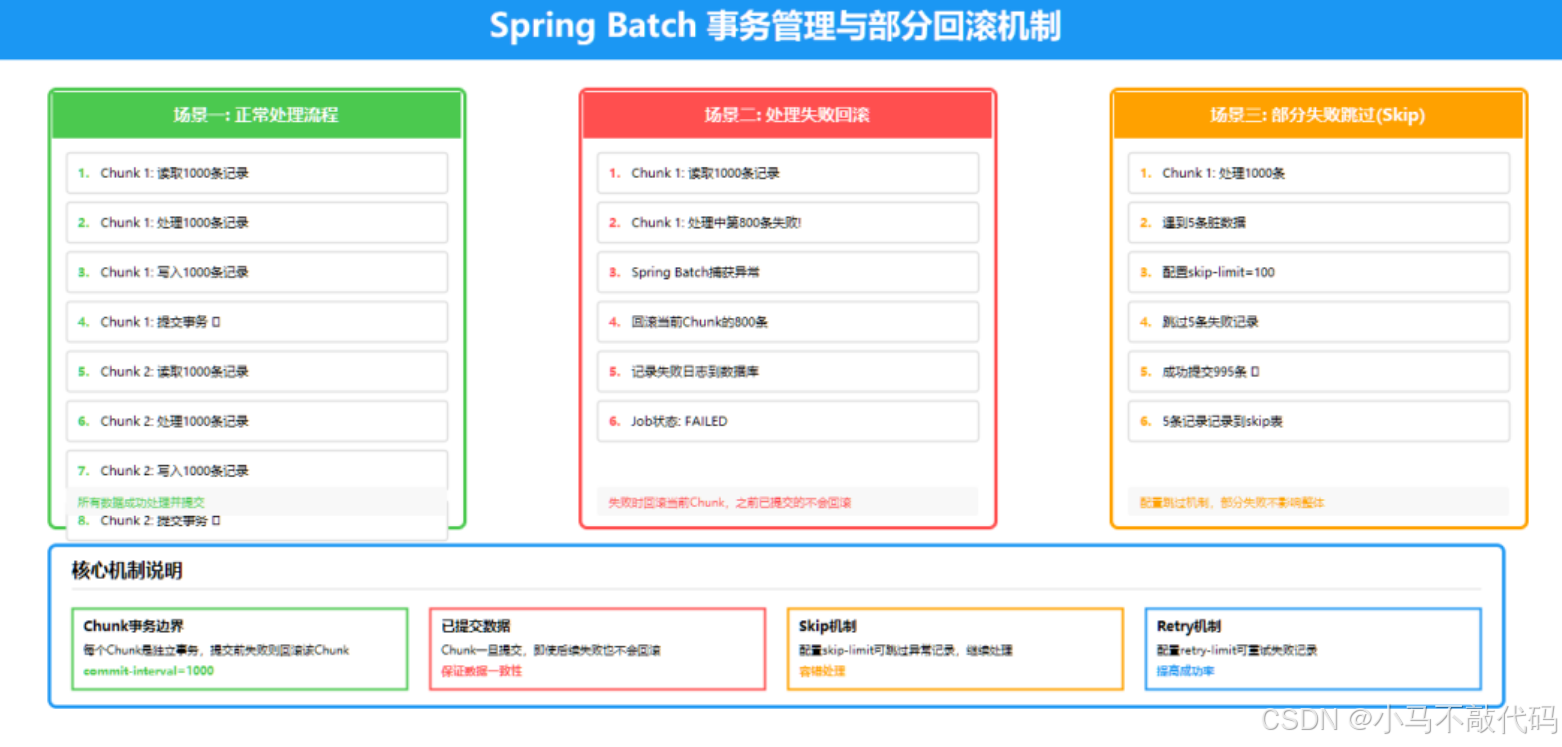1562x747 pixels.
Task: Select row '成功提交995条'
Action: (x=1319, y=371)
